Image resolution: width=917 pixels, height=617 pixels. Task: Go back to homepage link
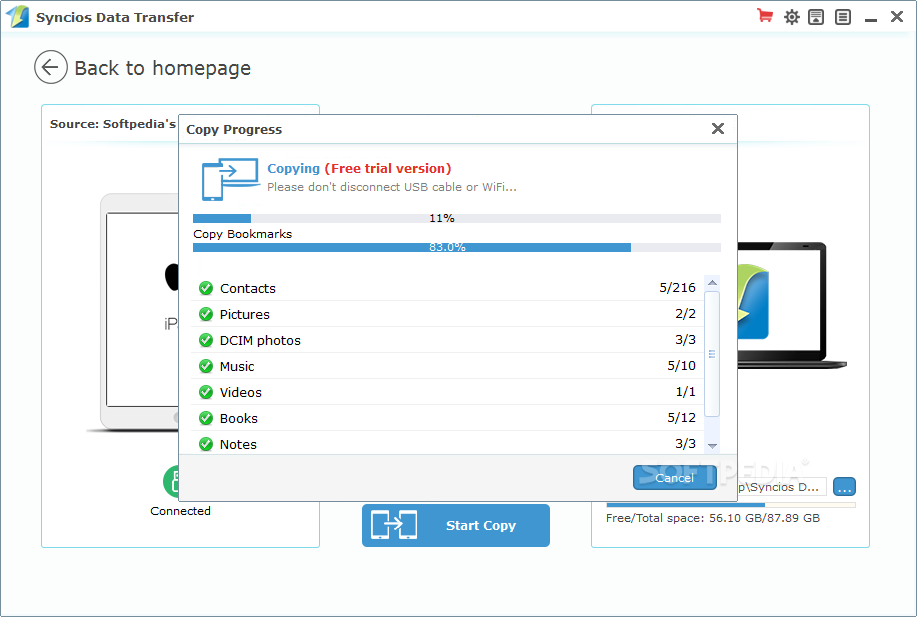point(163,68)
